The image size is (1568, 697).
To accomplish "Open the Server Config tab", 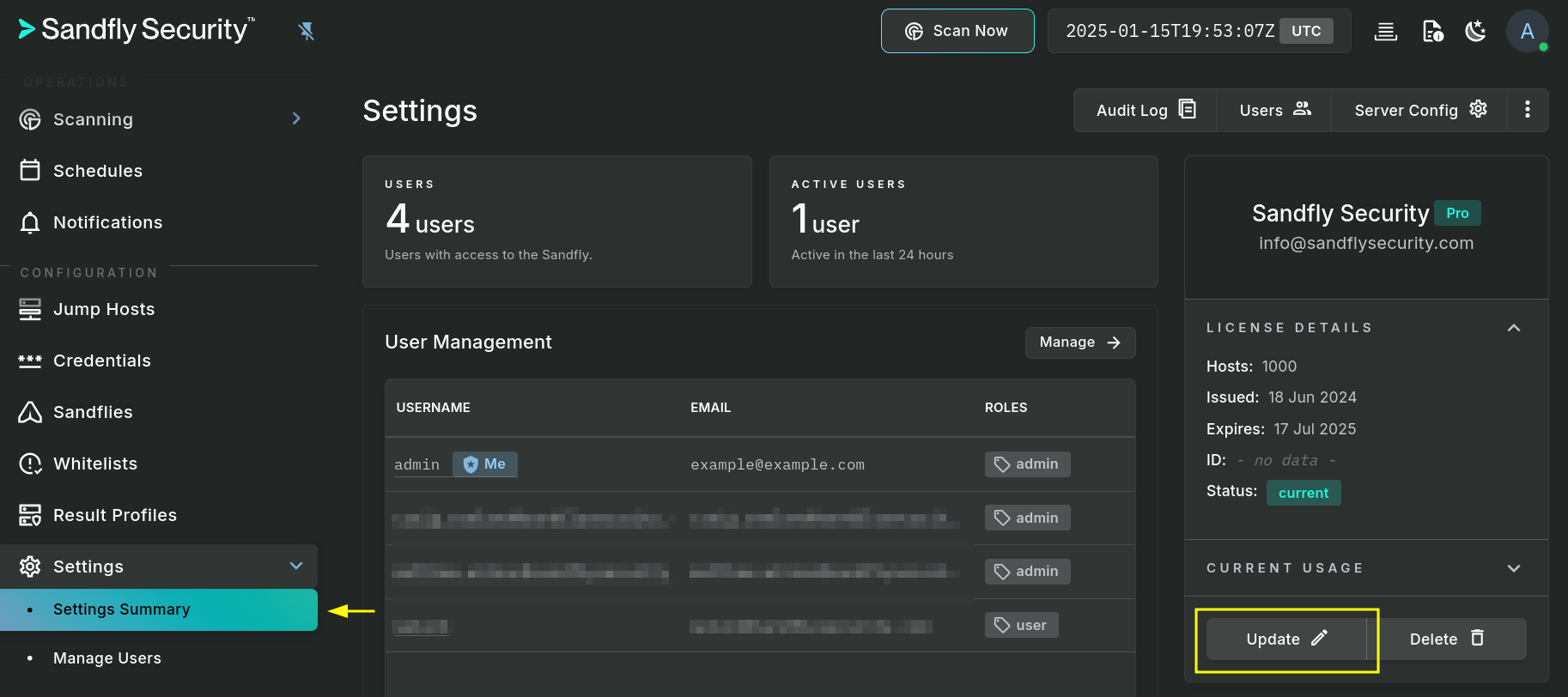I will (x=1419, y=110).
